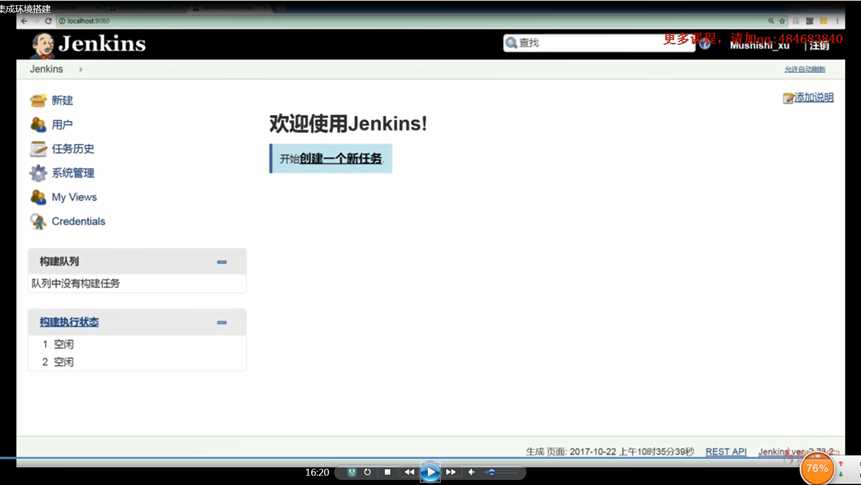861x485 pixels.
Task: Click the video seek progress bar
Action: click(x=430, y=458)
